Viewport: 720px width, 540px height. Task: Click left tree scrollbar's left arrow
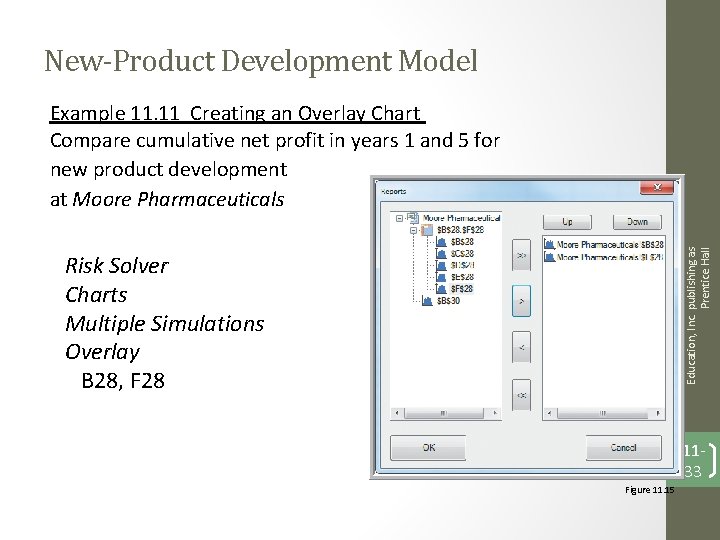click(x=397, y=413)
